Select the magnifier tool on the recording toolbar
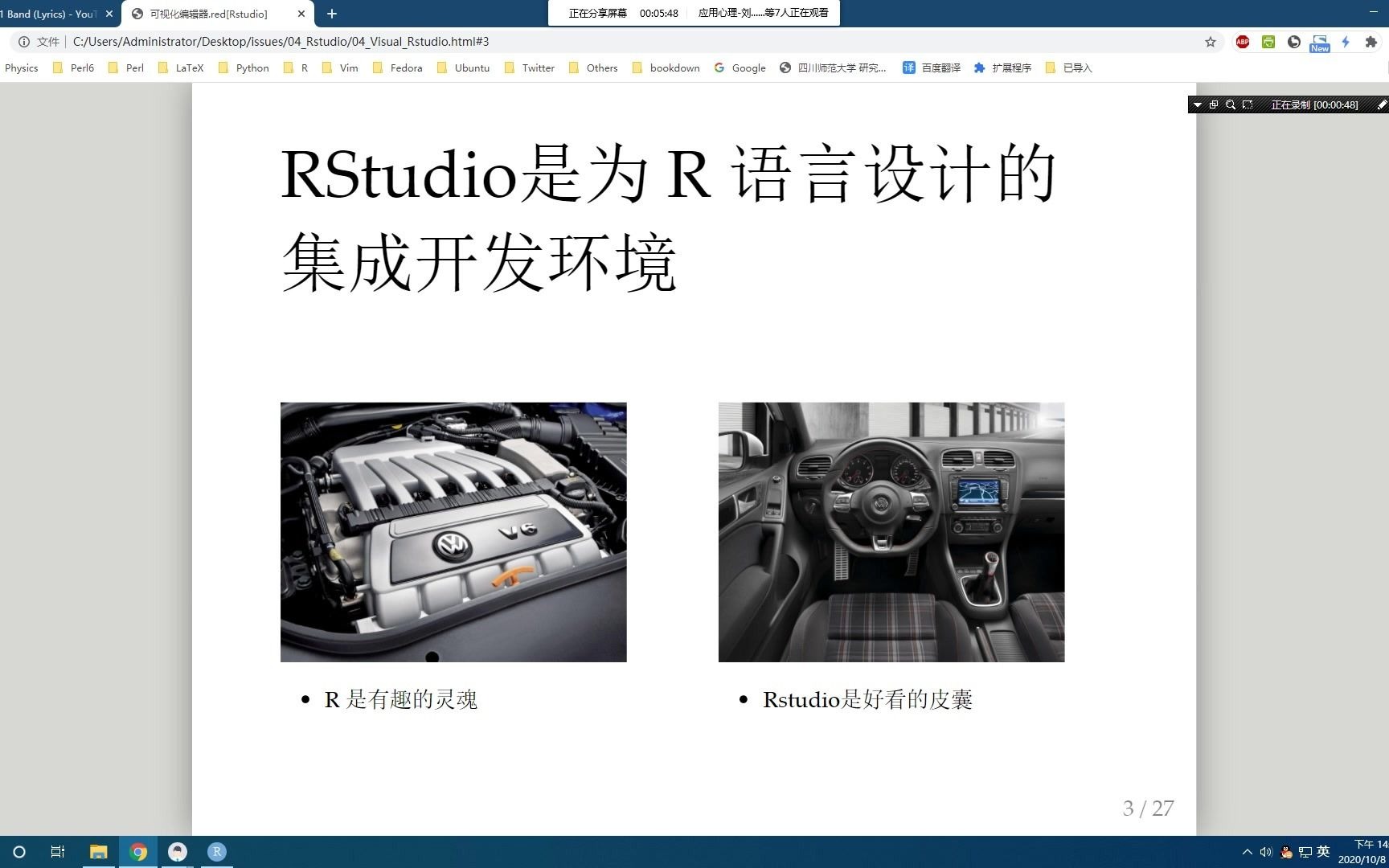This screenshot has width=1389, height=868. point(1230,104)
